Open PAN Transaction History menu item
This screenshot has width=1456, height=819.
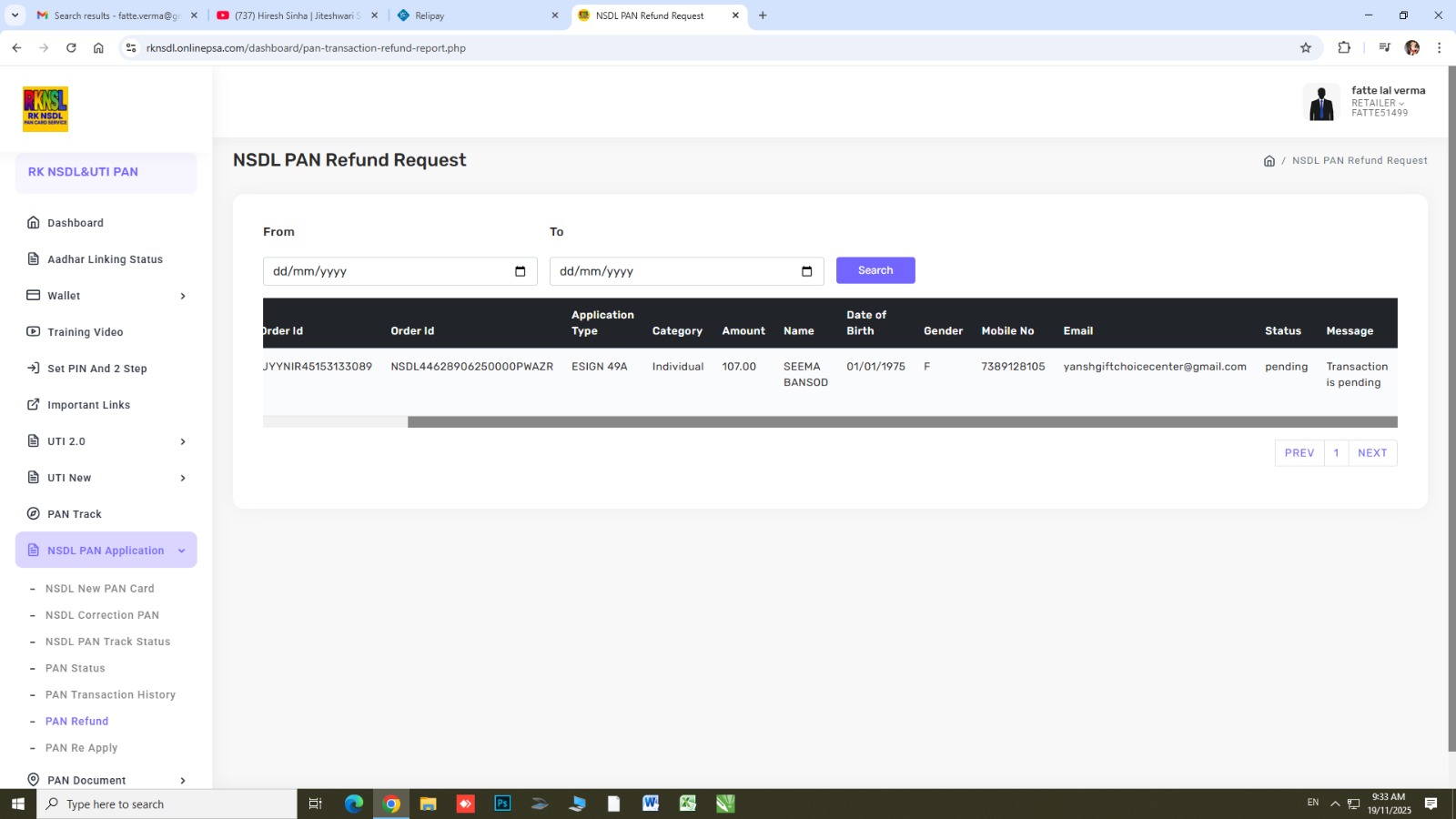pyautogui.click(x=110, y=695)
